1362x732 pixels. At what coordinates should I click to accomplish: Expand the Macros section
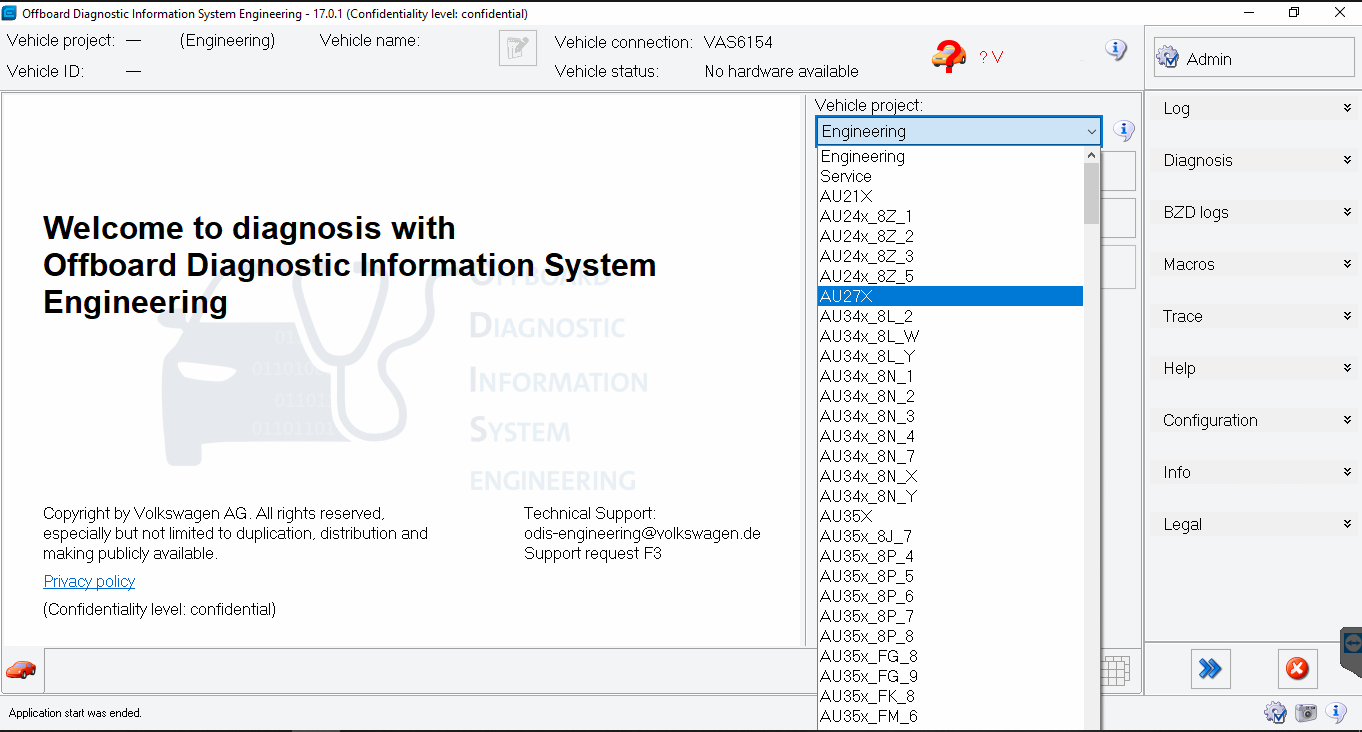[x=1255, y=264]
